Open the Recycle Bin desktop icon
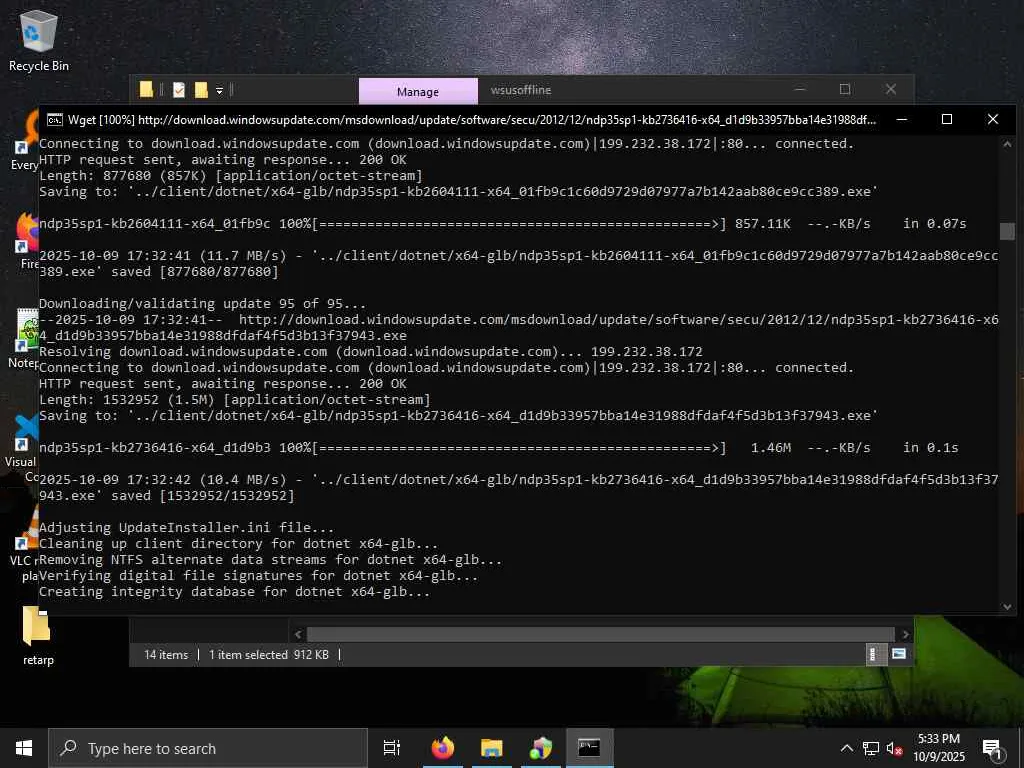 [39, 40]
